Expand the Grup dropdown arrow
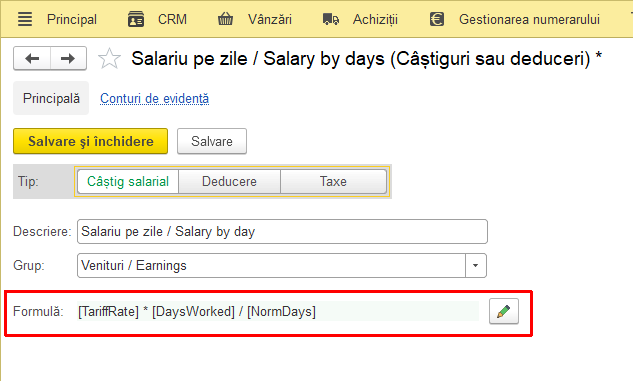The image size is (633, 381). pos(476,266)
